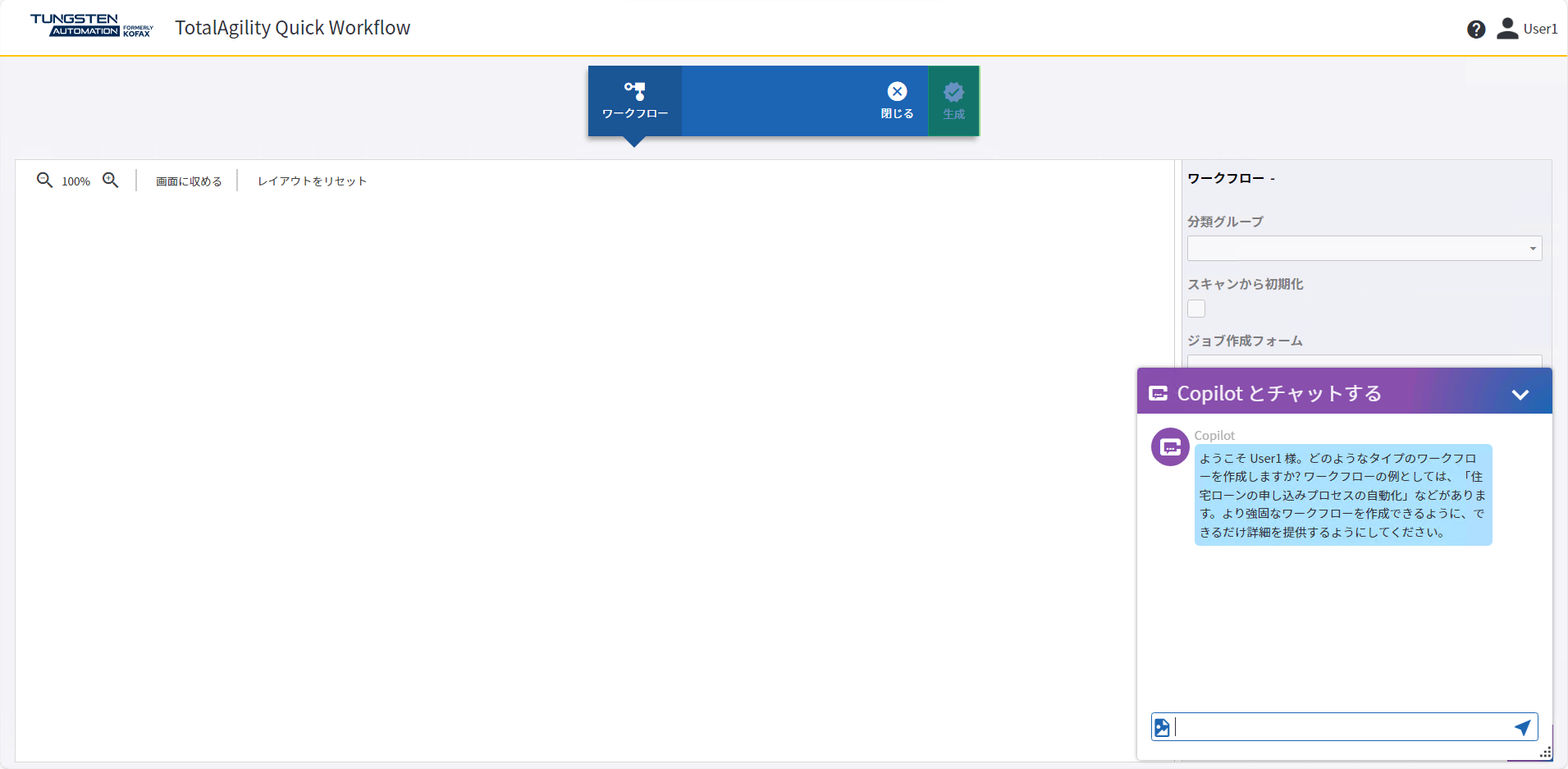Select the ワークフロー step icon in the banner

(634, 90)
